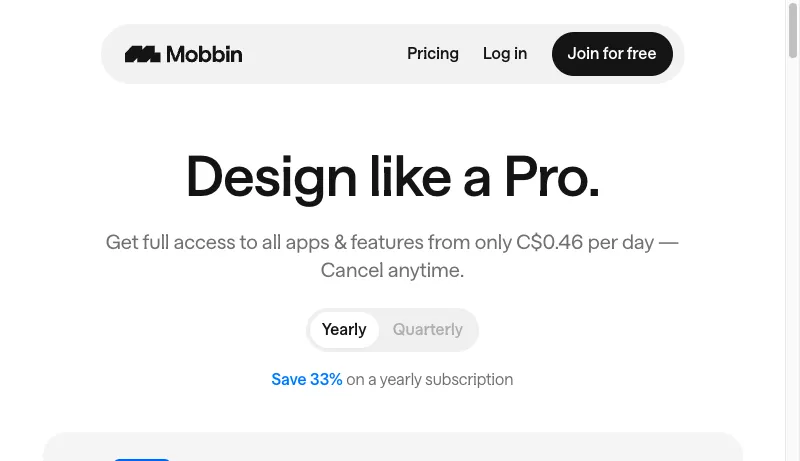Click the page scrollbar thumb
Viewport: 800px width, 461px height.
click(x=793, y=30)
